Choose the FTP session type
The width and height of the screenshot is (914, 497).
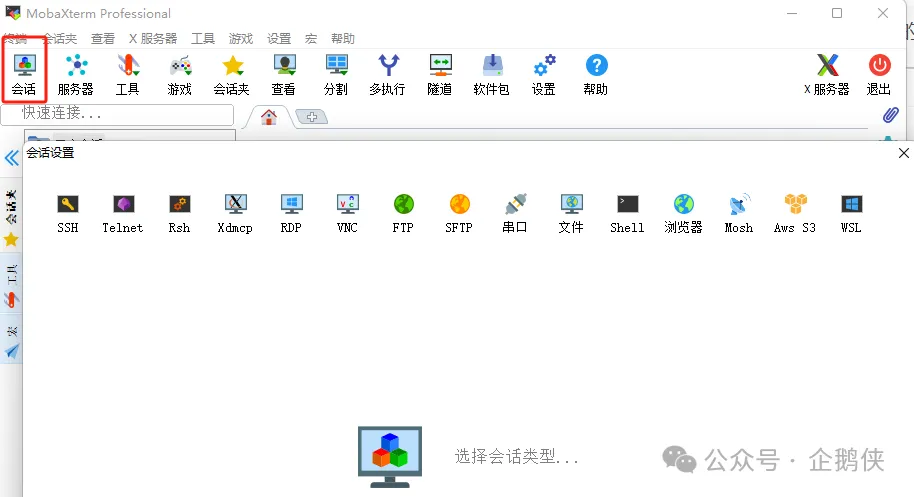pyautogui.click(x=403, y=214)
